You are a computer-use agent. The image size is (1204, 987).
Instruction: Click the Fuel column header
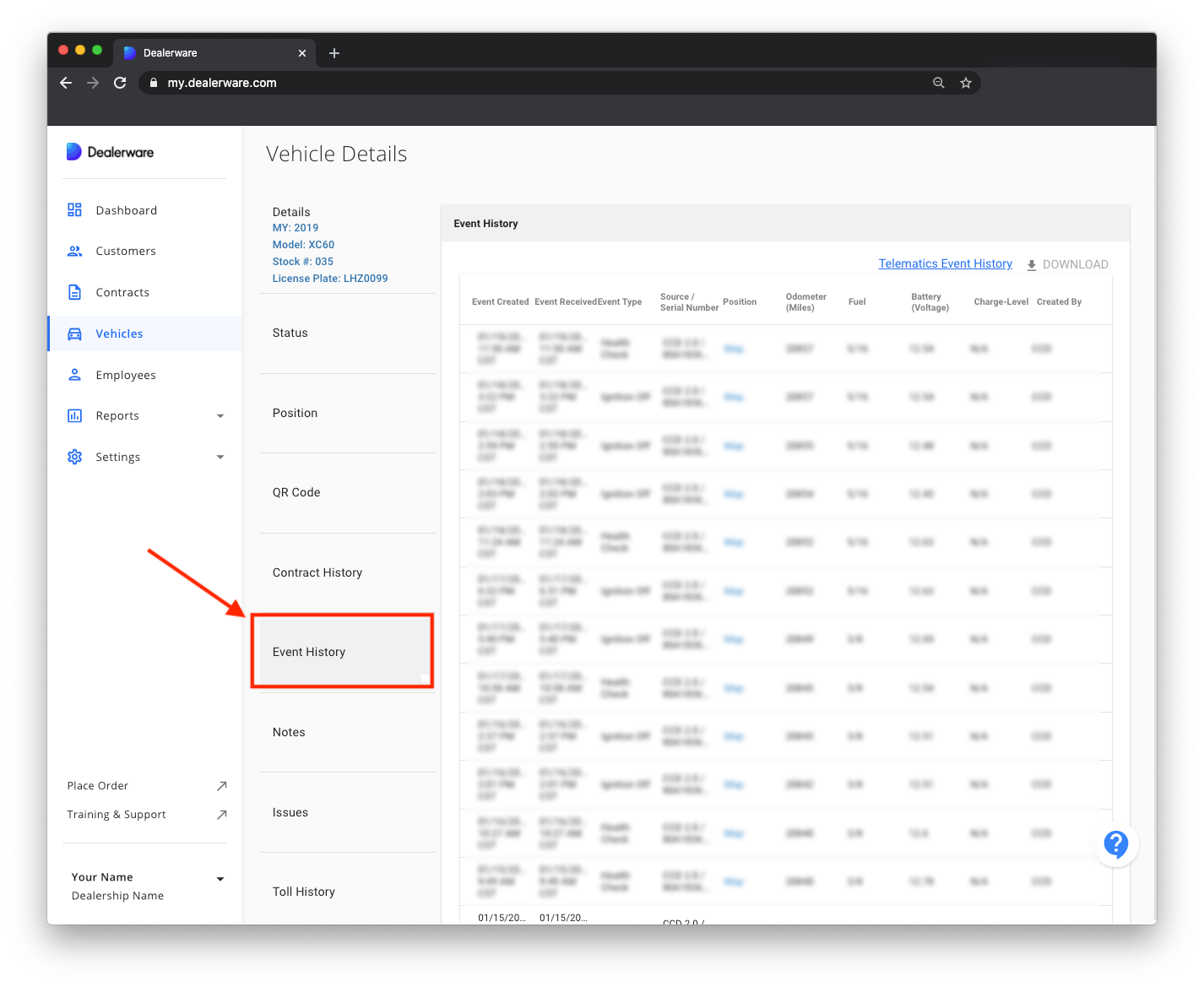[857, 301]
